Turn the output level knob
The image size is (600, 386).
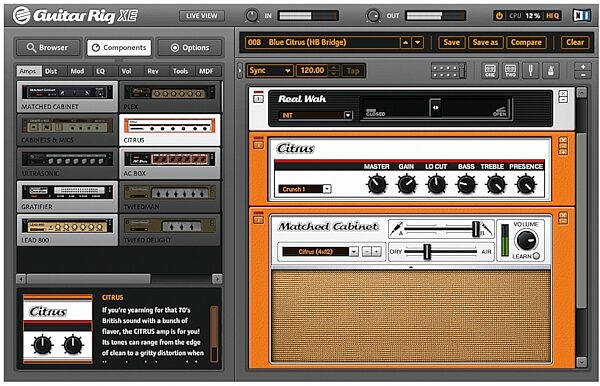373,16
